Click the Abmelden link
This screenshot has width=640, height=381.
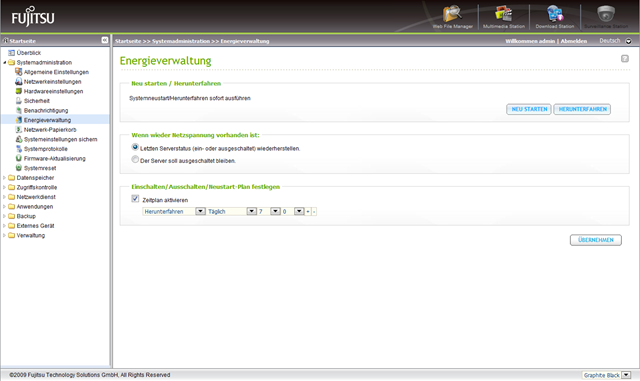(573, 41)
